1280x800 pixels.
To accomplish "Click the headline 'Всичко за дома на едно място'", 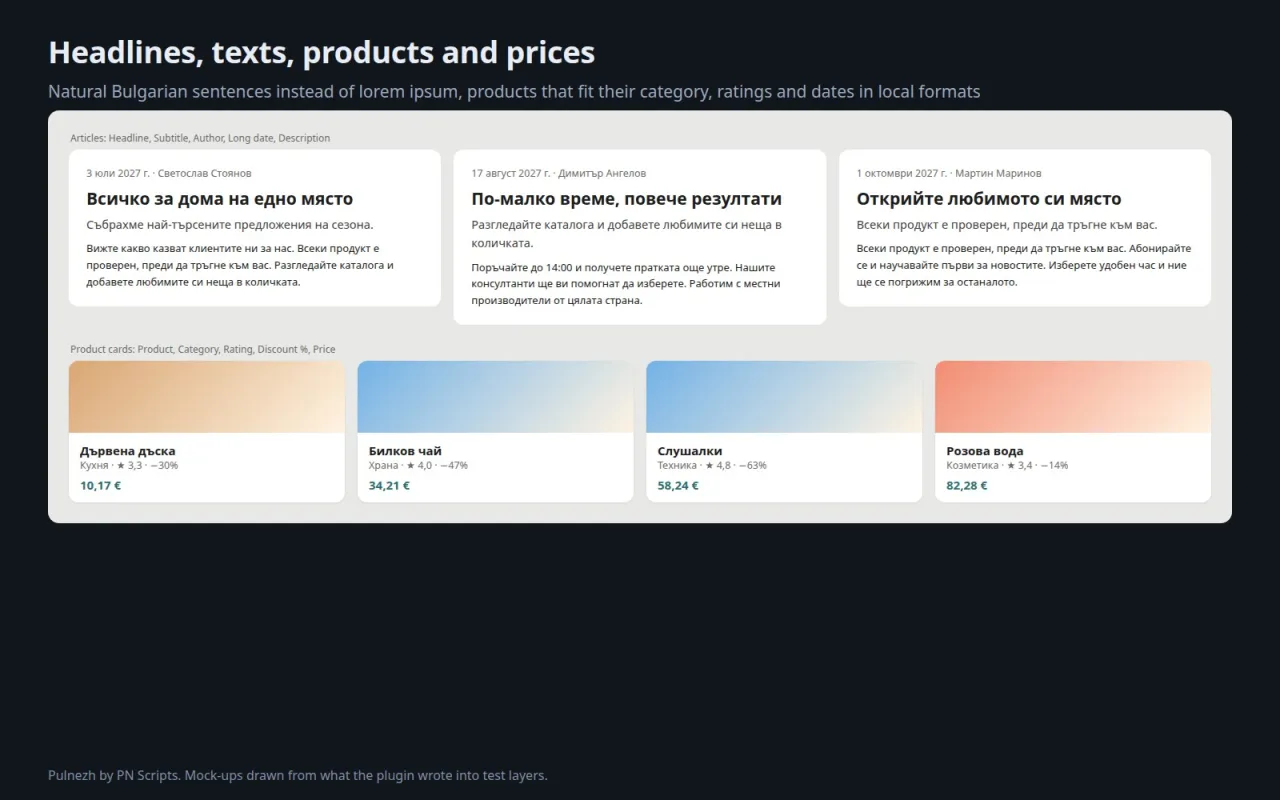I will pos(219,199).
